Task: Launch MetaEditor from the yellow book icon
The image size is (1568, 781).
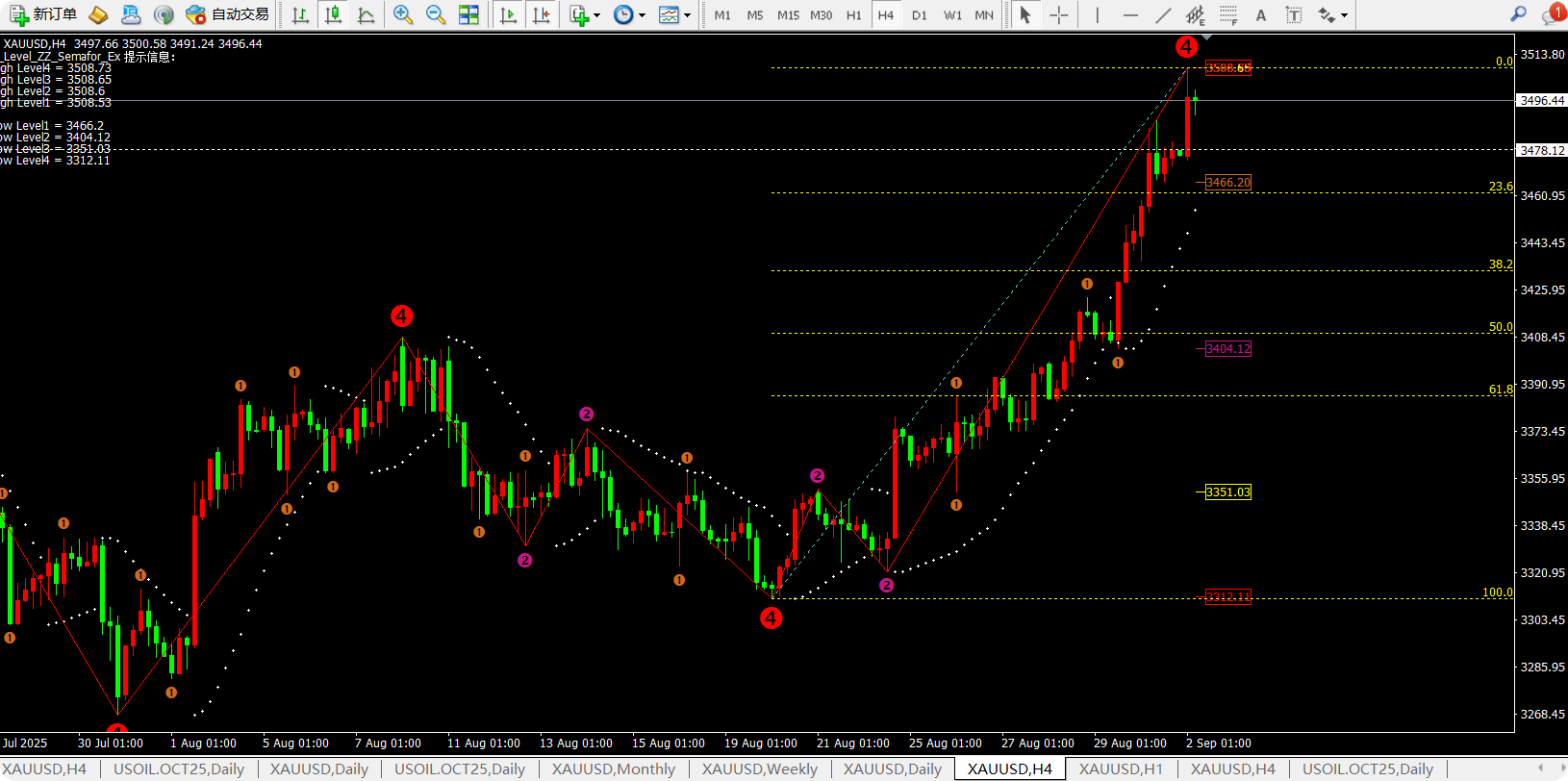Action: 98,14
